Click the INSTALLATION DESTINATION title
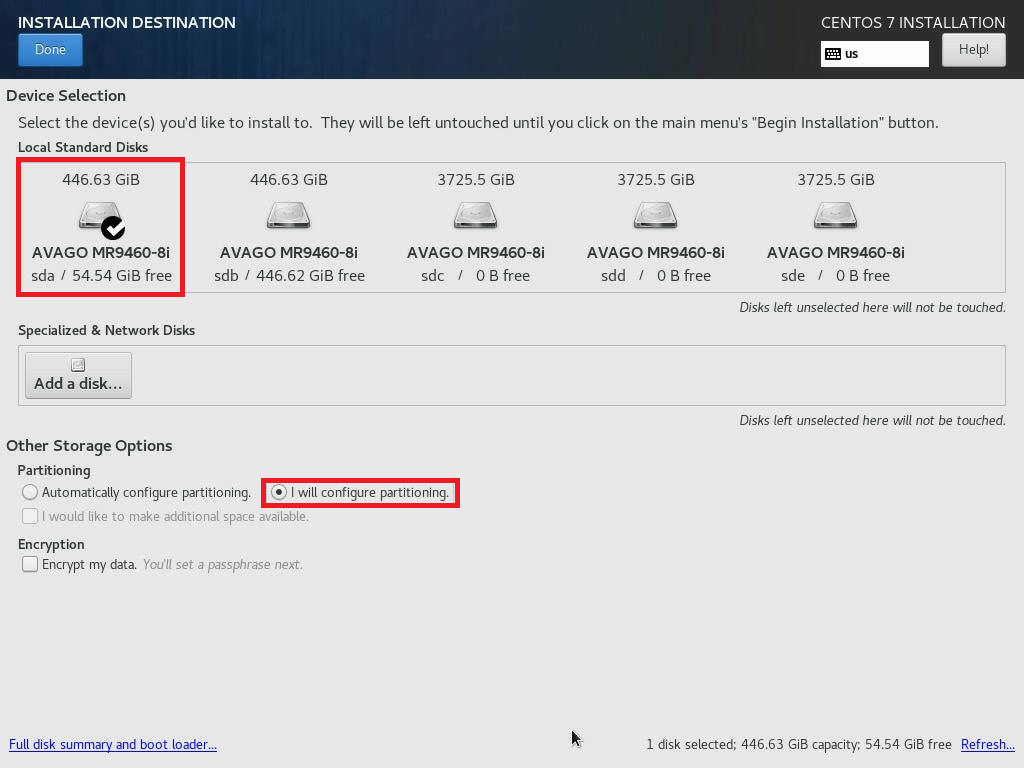 tap(127, 22)
